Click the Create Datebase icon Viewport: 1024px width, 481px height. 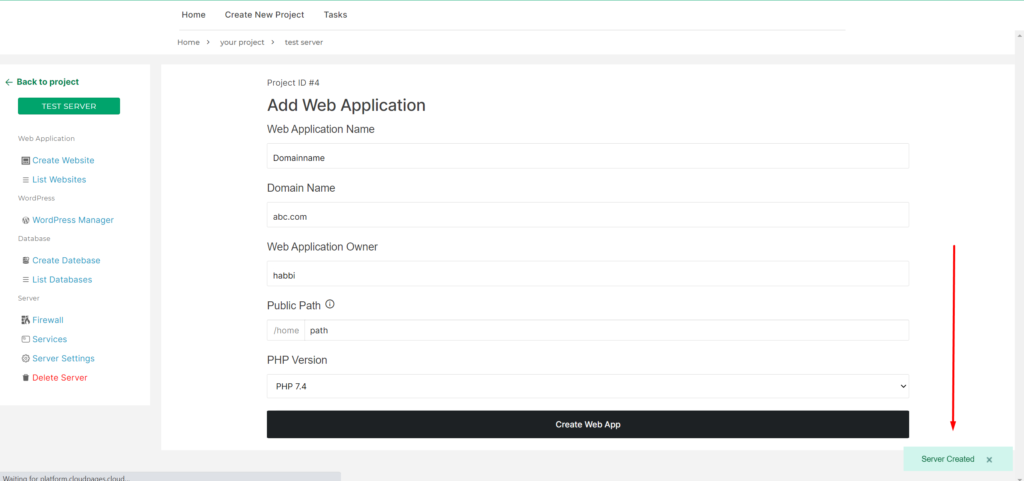[x=25, y=260]
